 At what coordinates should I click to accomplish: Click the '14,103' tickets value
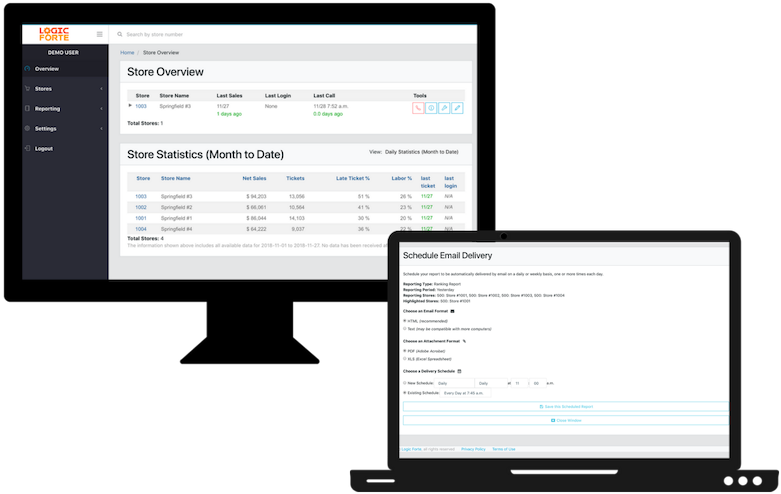(297, 218)
